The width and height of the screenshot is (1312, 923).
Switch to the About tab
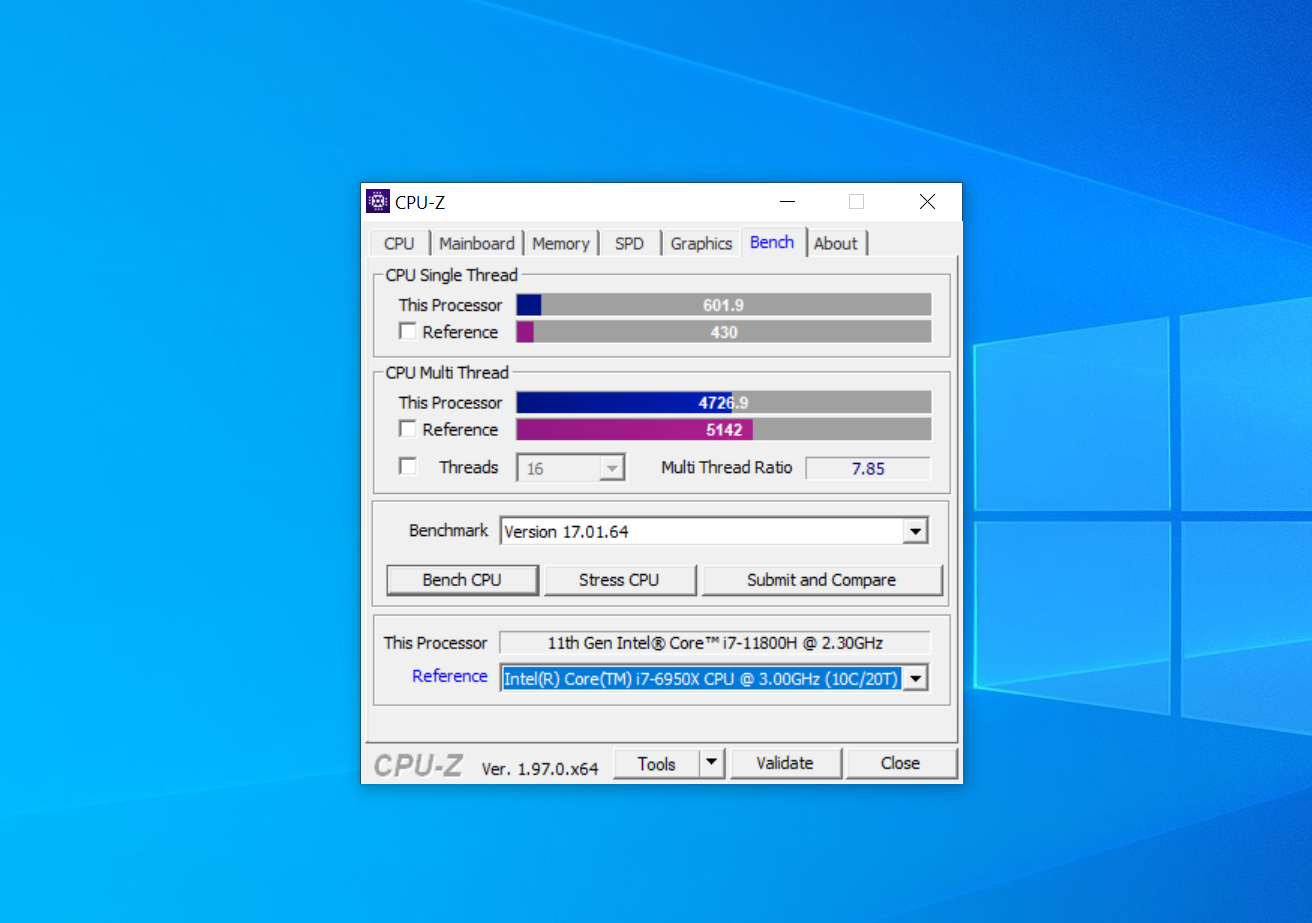coord(836,243)
